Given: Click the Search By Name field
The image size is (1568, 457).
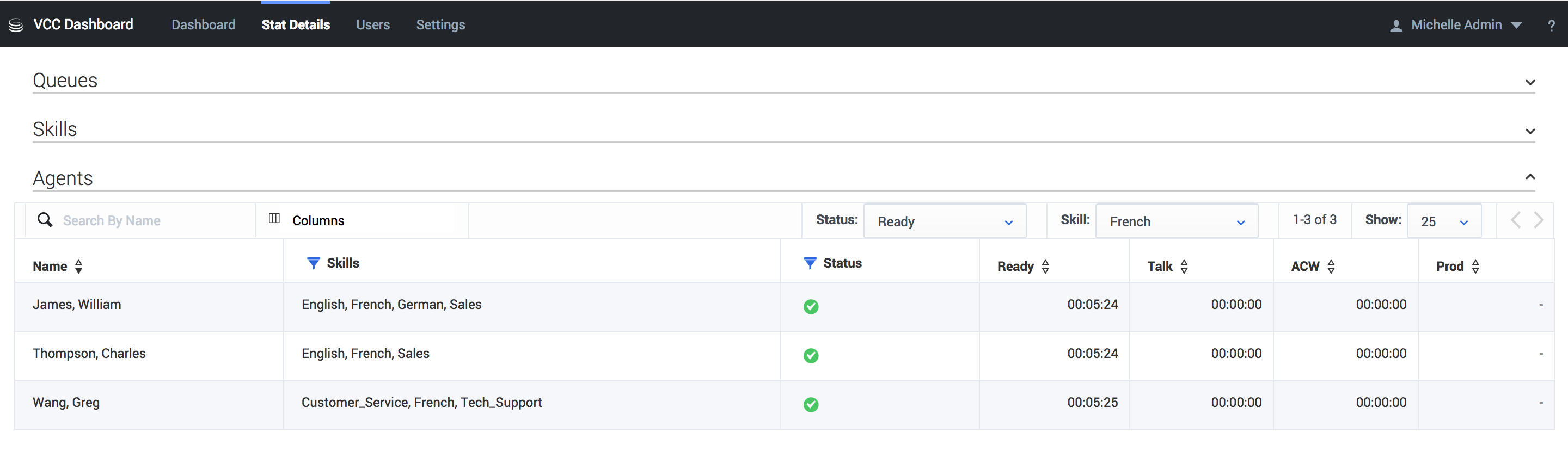Looking at the screenshot, I should pos(152,220).
